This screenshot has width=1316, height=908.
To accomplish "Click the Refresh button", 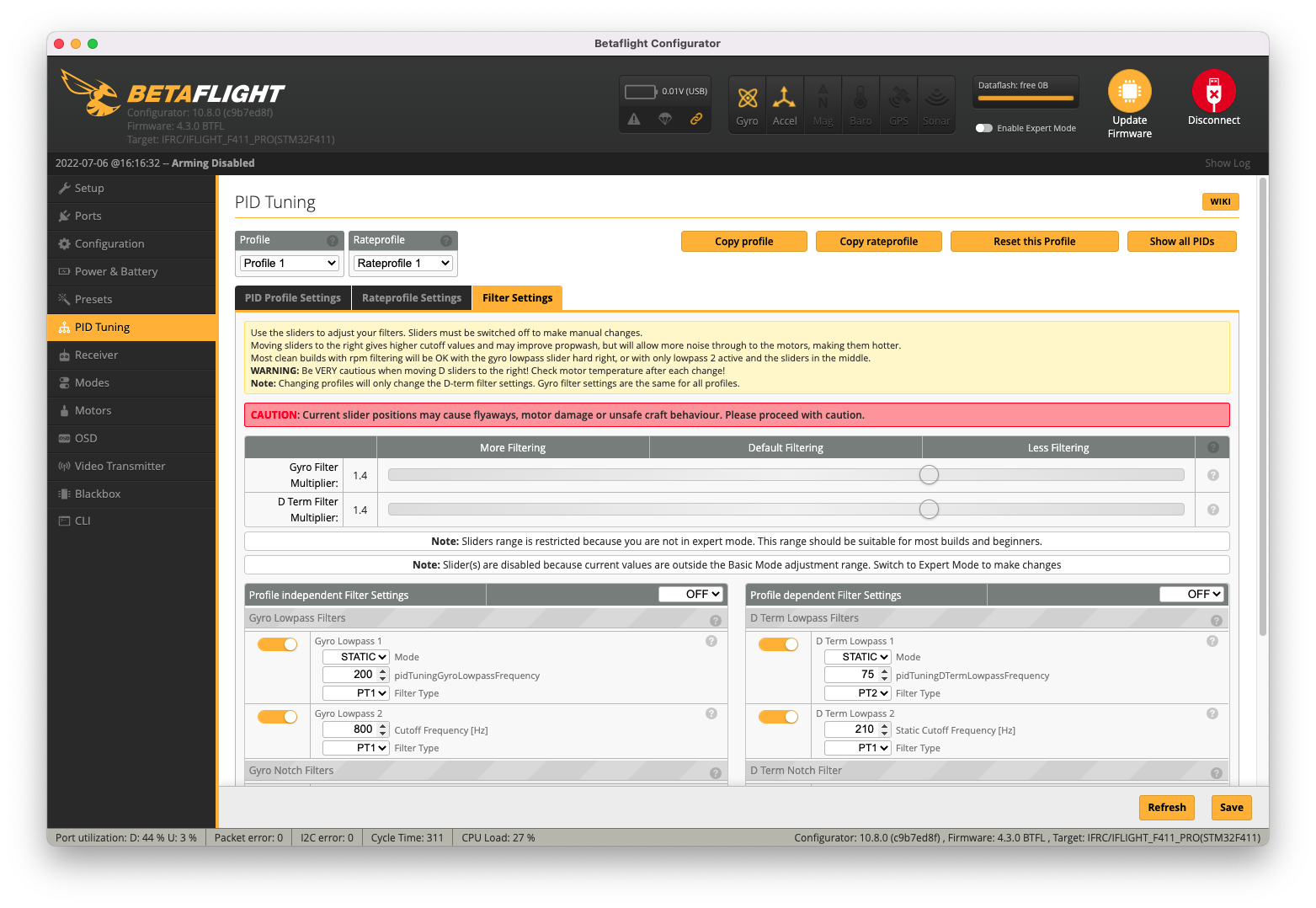I will 1167,808.
